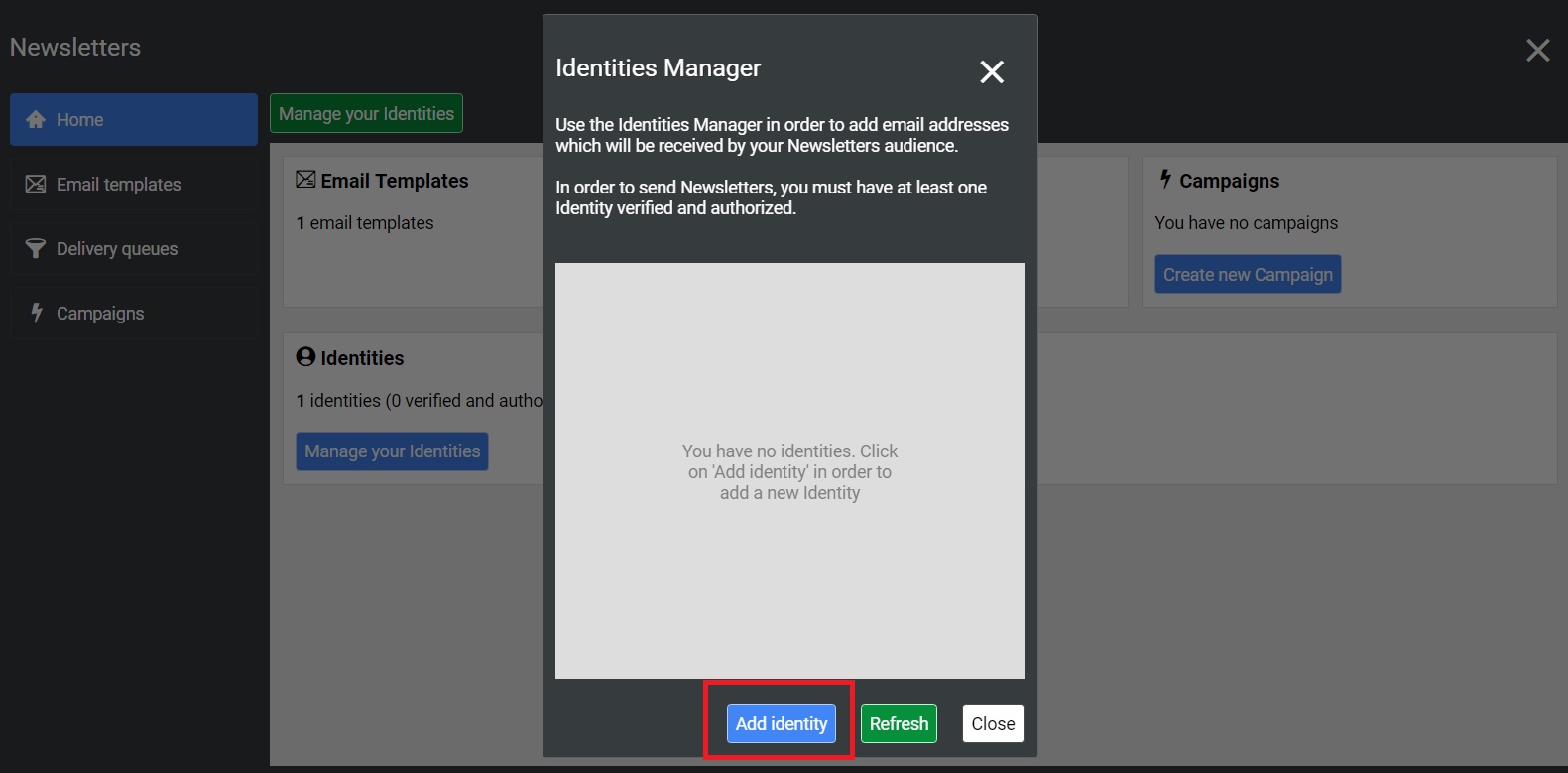Create a new Campaign
The image size is (1568, 773).
pyautogui.click(x=1248, y=275)
